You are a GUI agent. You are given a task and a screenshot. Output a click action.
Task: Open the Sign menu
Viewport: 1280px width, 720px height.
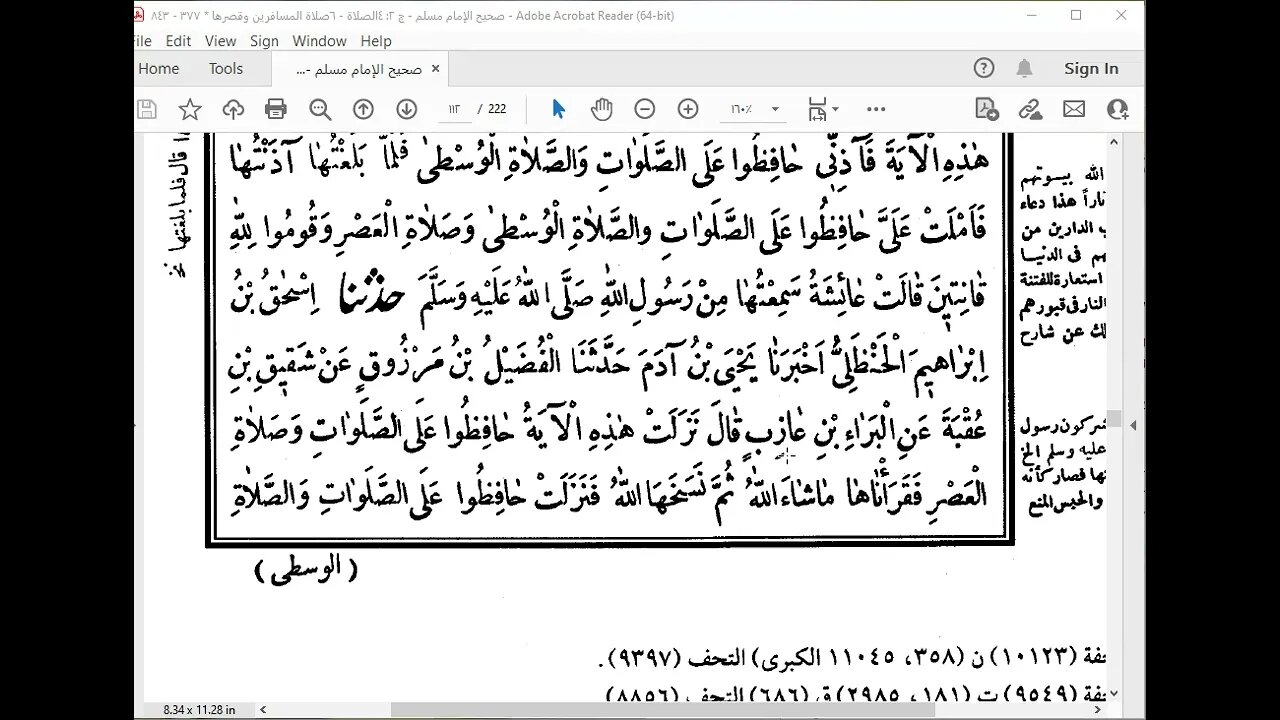point(264,41)
